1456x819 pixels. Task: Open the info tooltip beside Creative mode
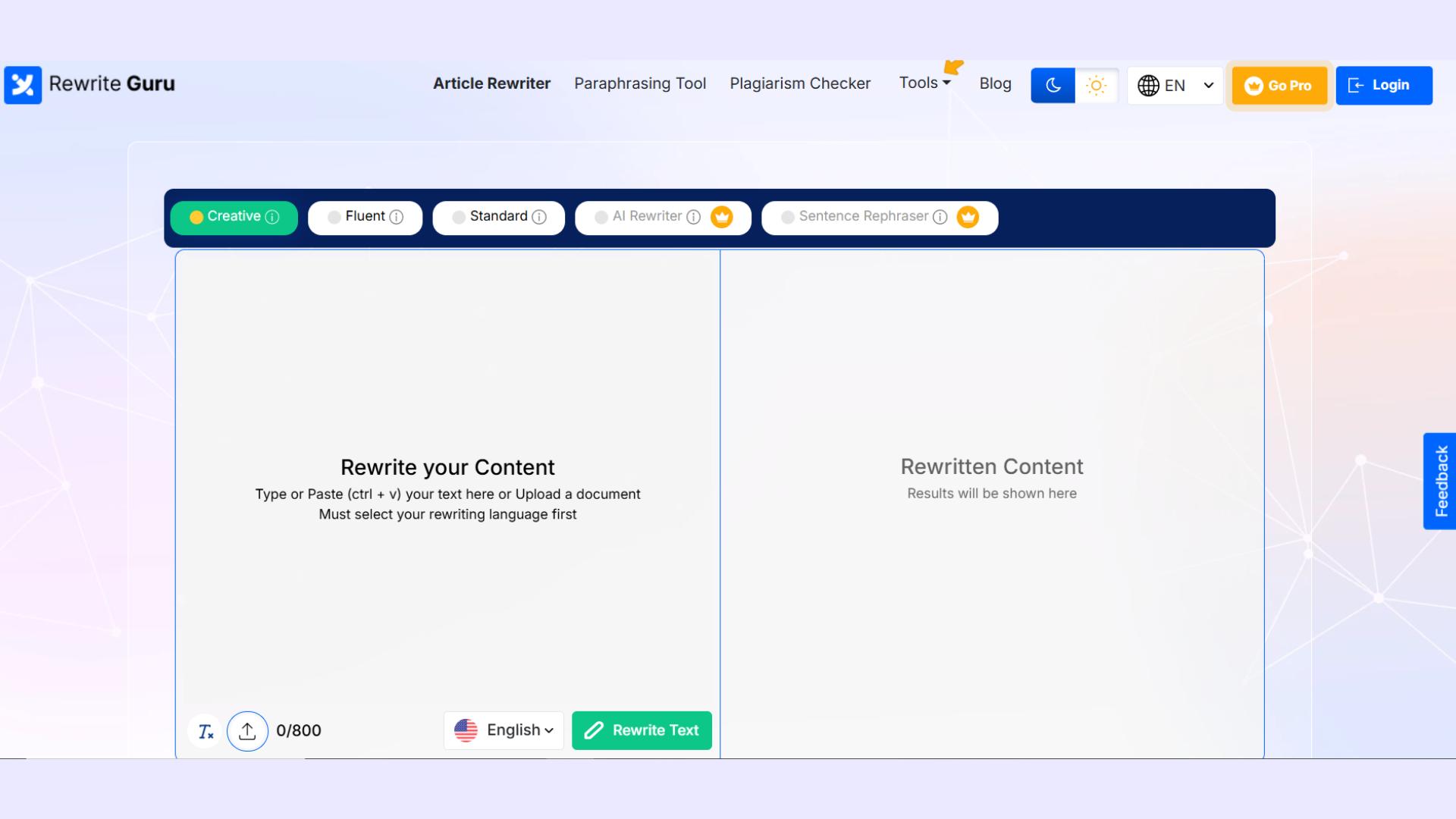tap(271, 217)
